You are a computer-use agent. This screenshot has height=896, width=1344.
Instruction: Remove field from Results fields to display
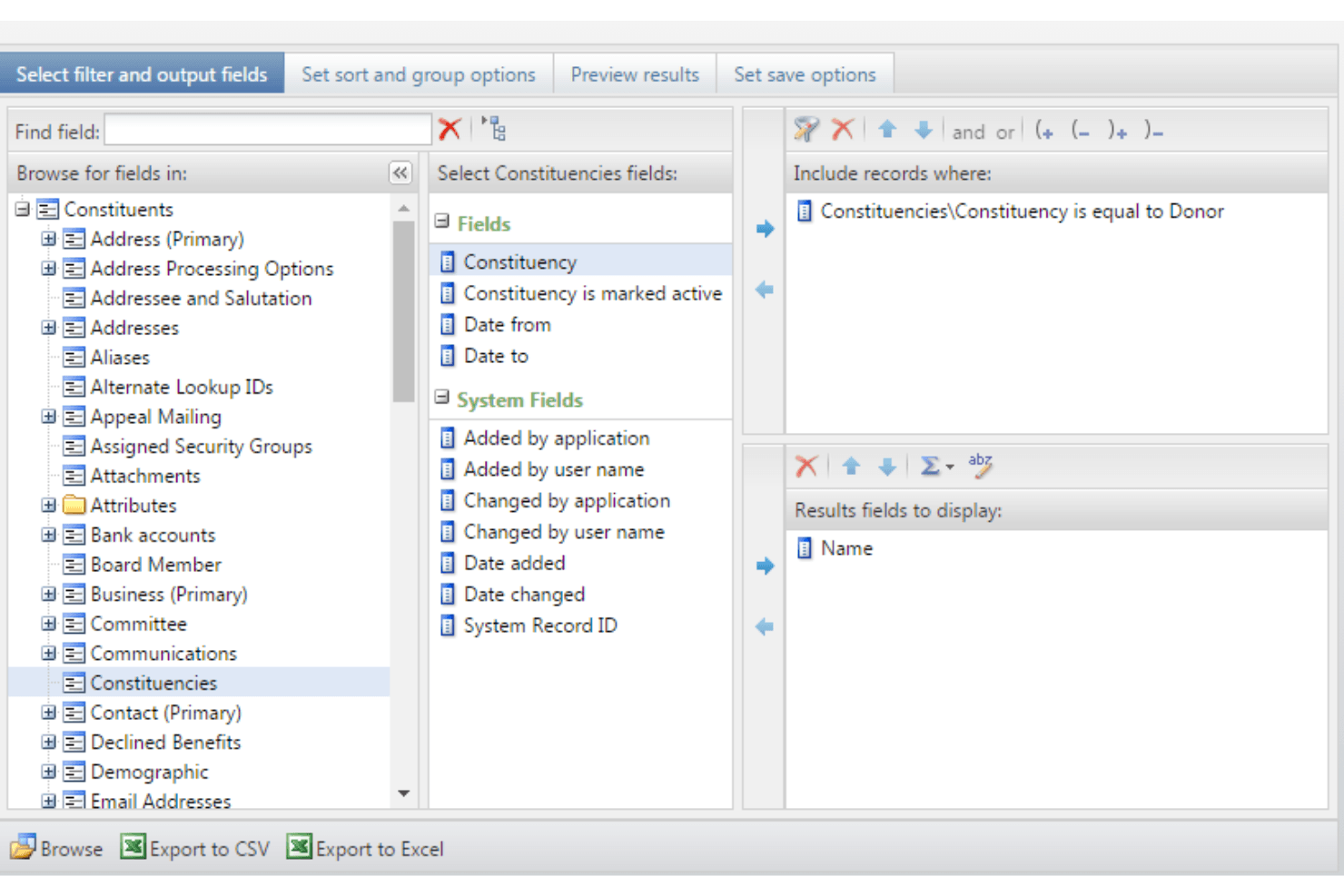[x=765, y=626]
